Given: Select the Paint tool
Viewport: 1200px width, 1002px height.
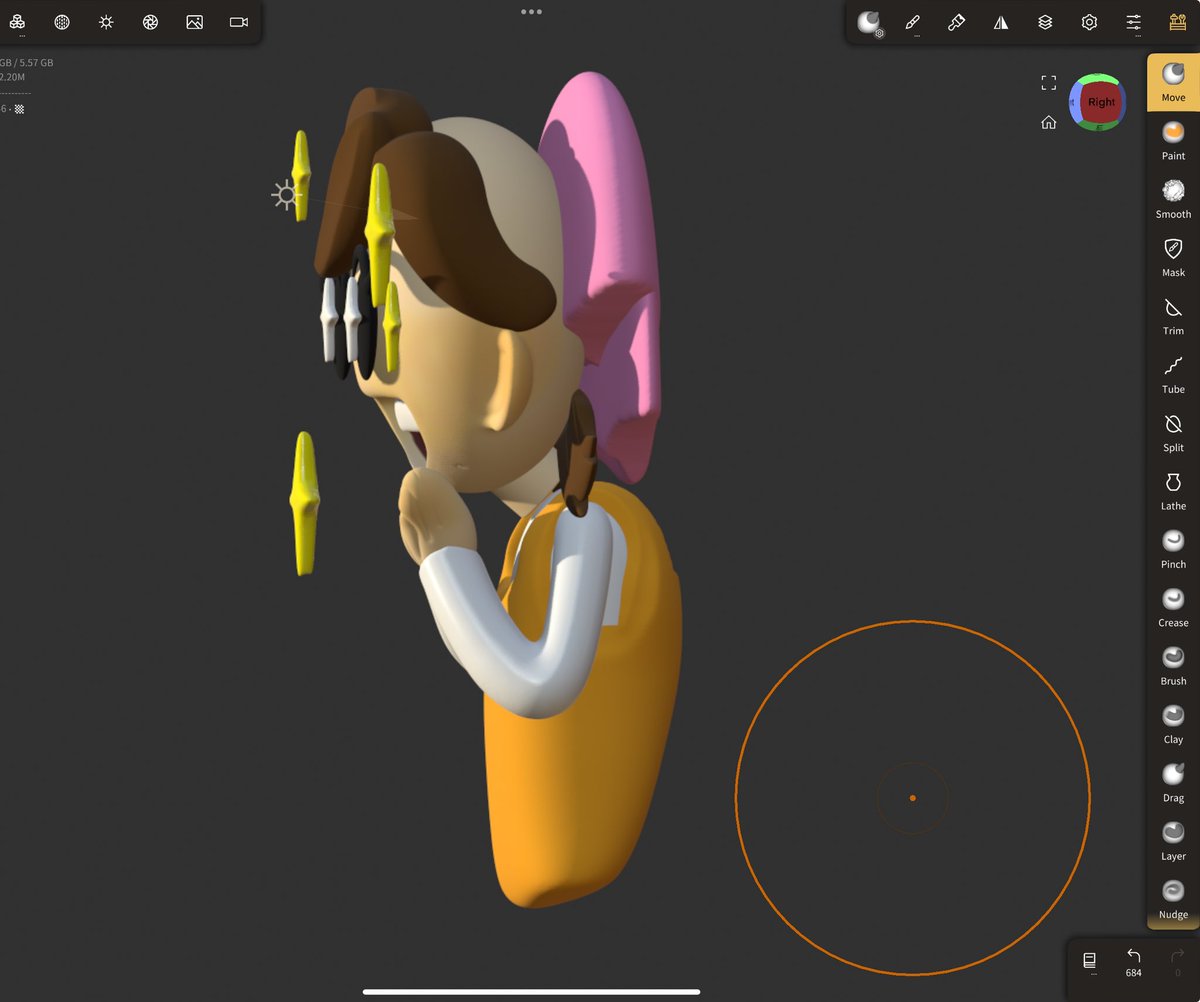Looking at the screenshot, I should (1173, 141).
